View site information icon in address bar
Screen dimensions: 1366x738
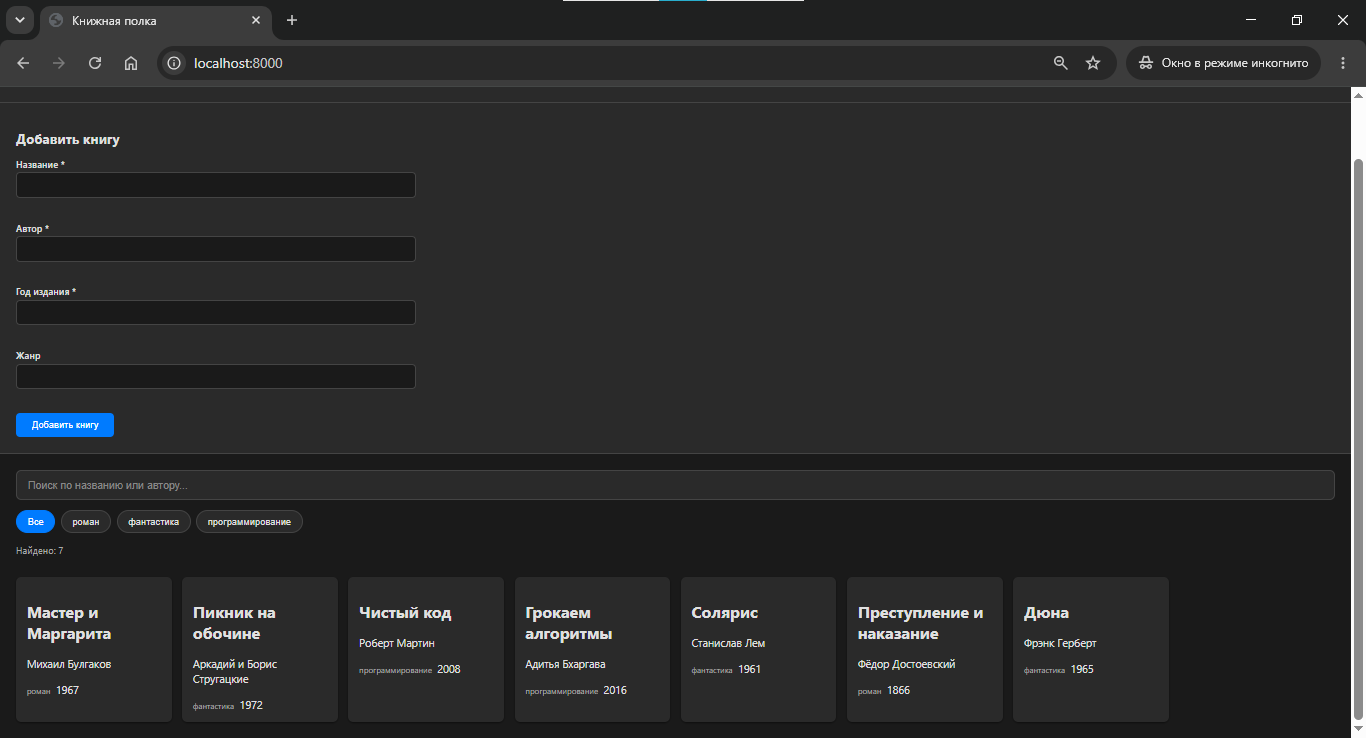(x=174, y=63)
